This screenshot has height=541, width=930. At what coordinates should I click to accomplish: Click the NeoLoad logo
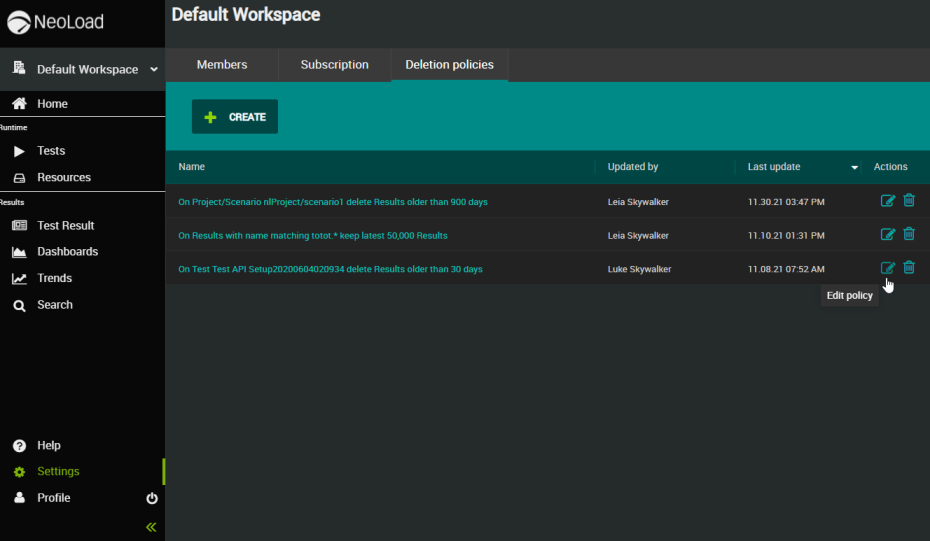click(56, 22)
